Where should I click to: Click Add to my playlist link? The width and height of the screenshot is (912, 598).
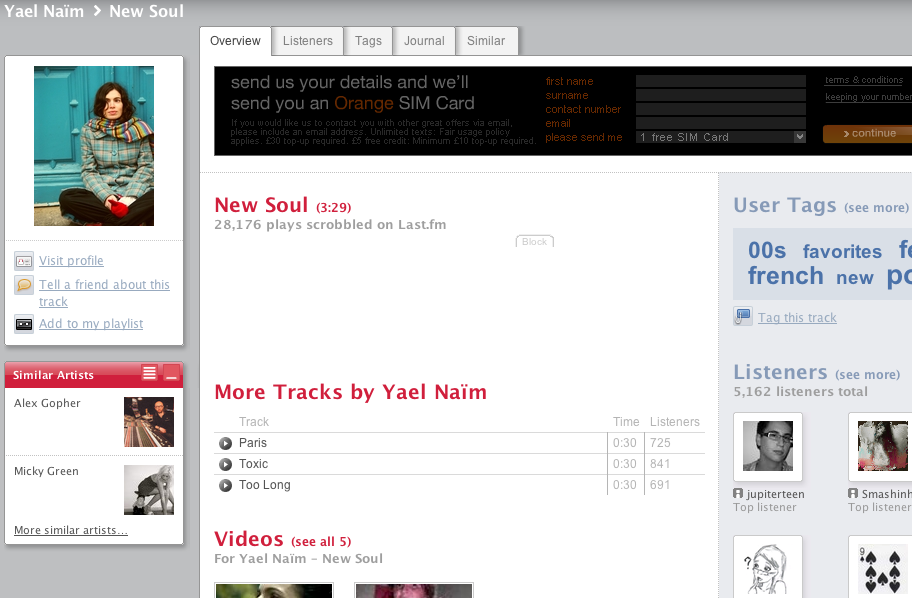[x=91, y=323]
